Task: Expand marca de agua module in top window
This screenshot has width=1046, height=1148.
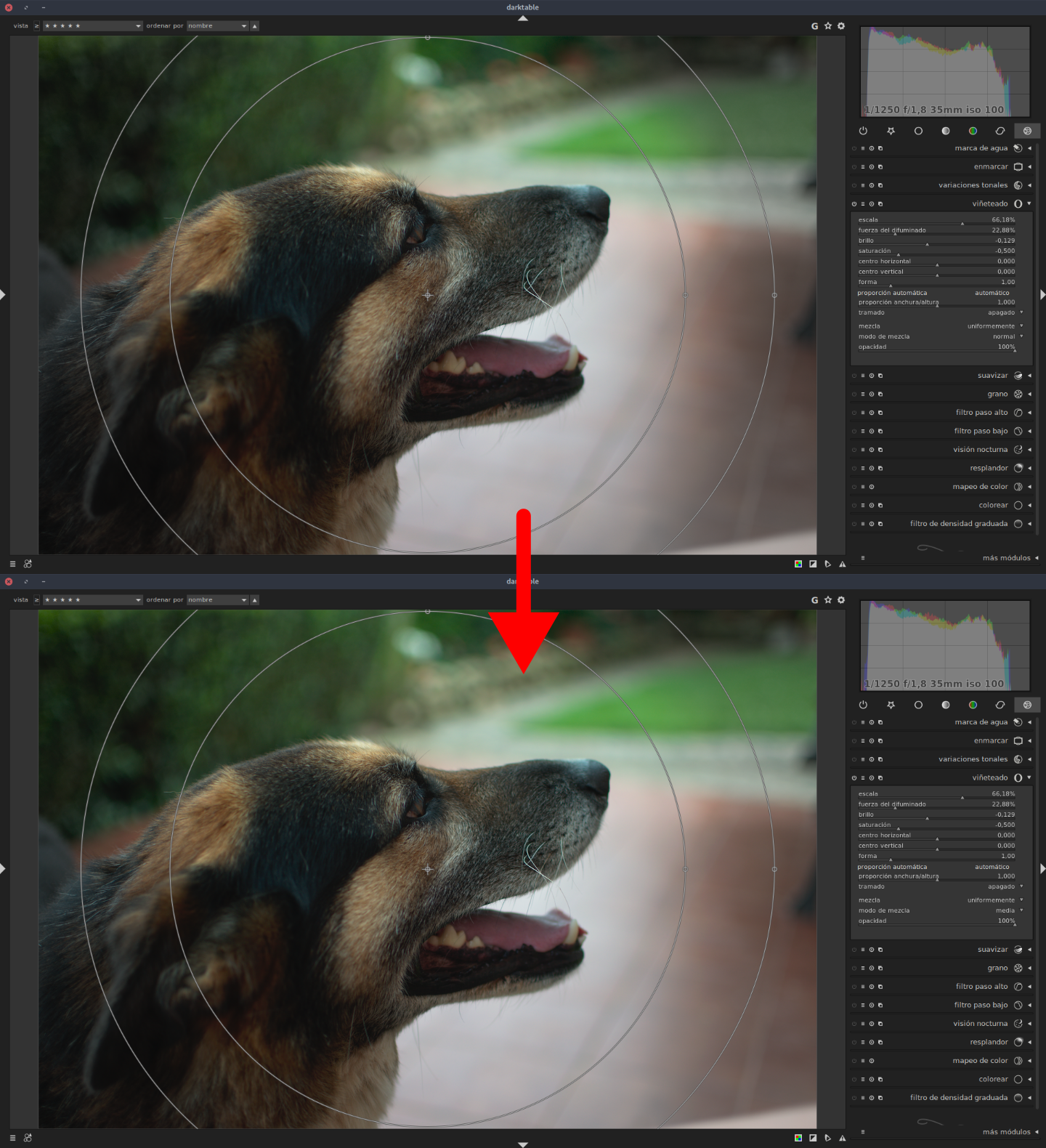Action: click(x=1029, y=148)
